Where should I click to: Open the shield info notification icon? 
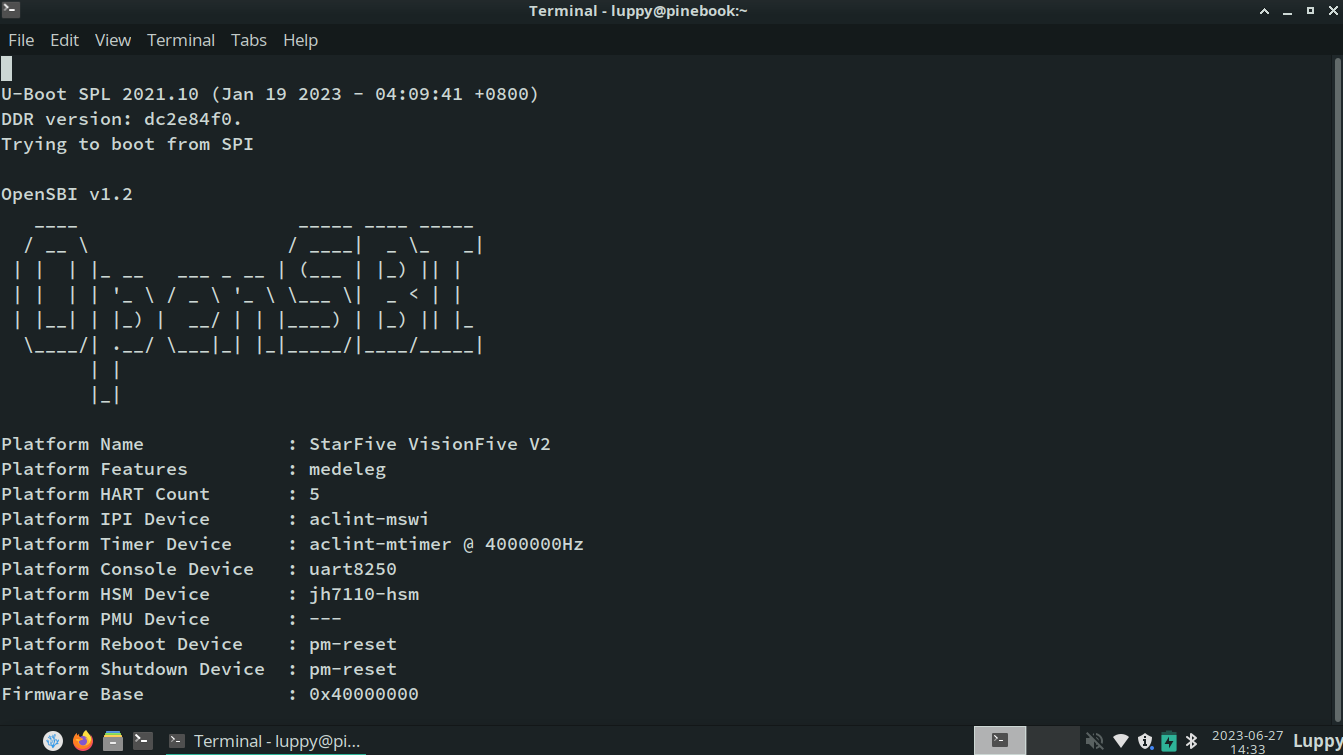click(x=1145, y=741)
